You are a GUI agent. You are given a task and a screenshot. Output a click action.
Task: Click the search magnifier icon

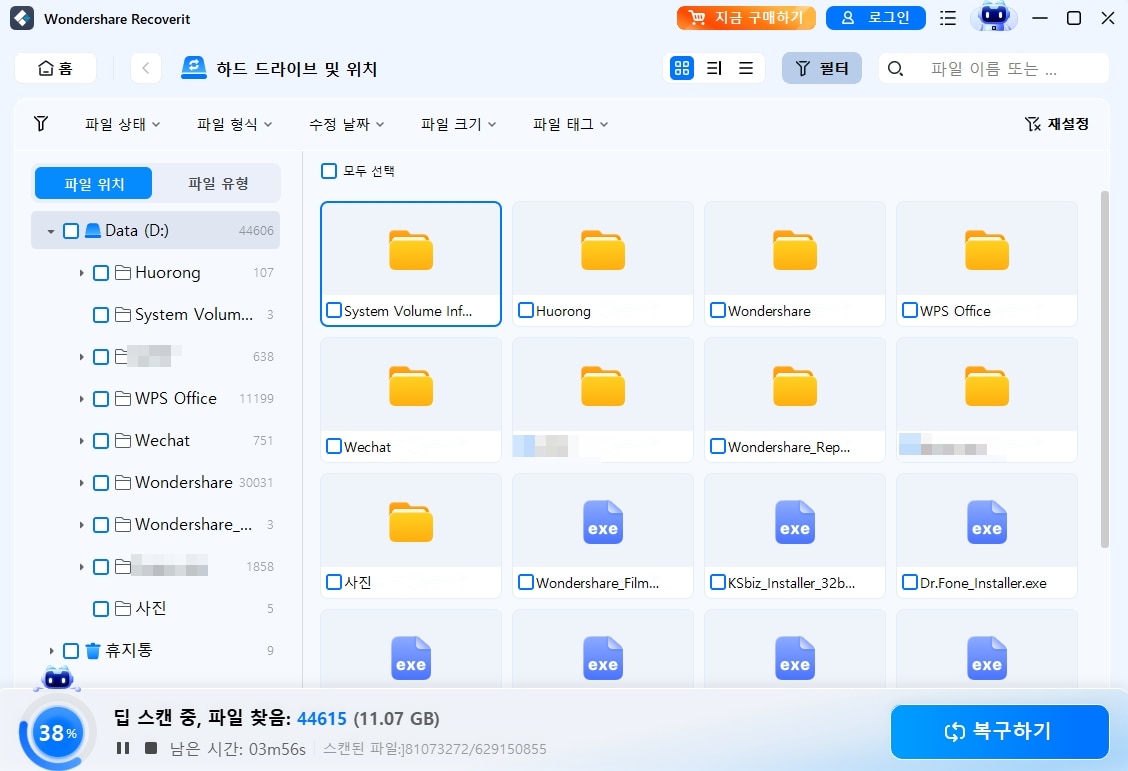coord(896,68)
